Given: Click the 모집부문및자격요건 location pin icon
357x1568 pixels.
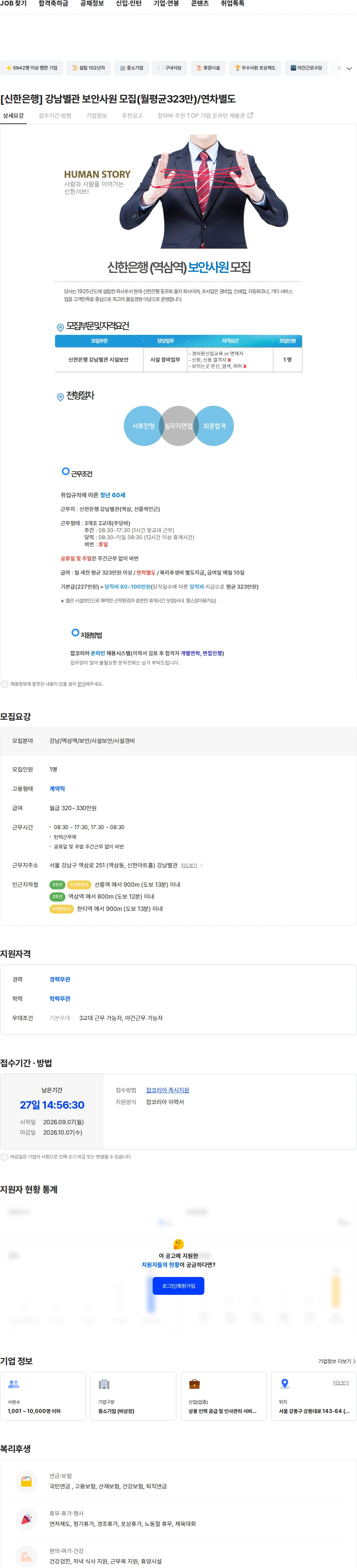Looking at the screenshot, I should pyautogui.click(x=60, y=327).
